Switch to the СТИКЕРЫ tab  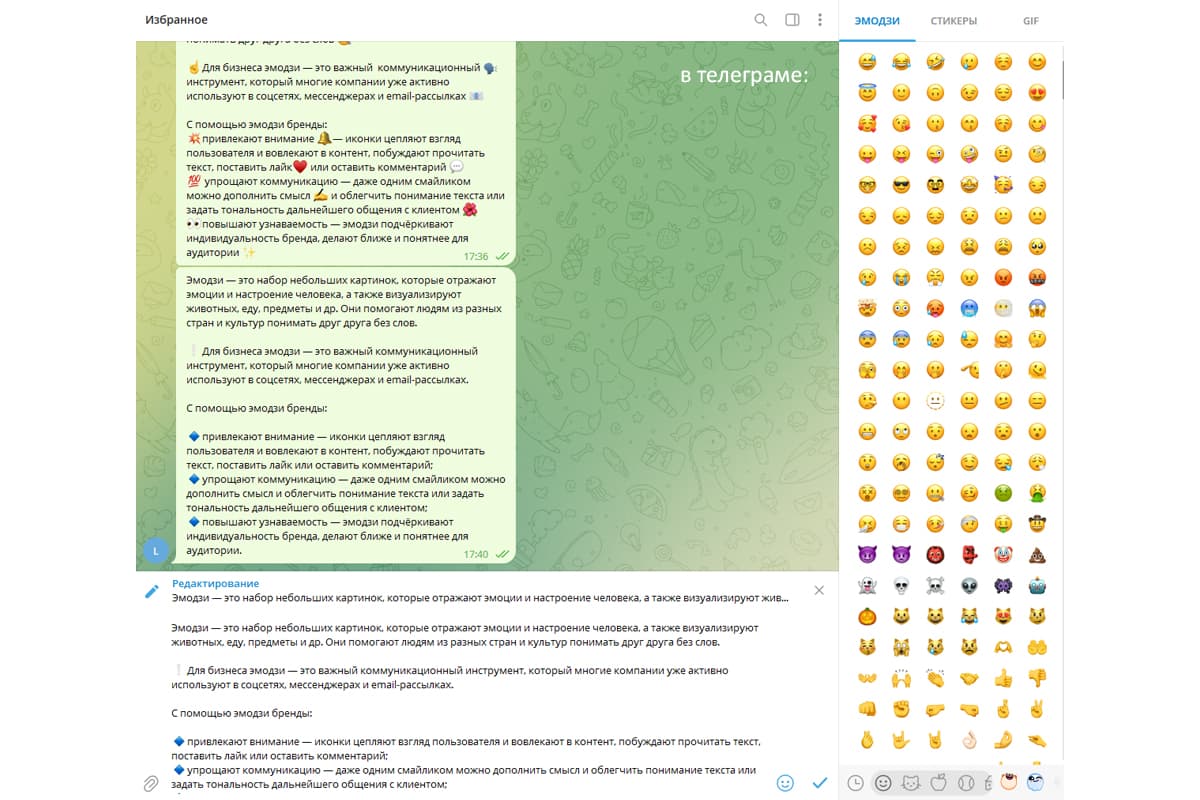tap(954, 20)
